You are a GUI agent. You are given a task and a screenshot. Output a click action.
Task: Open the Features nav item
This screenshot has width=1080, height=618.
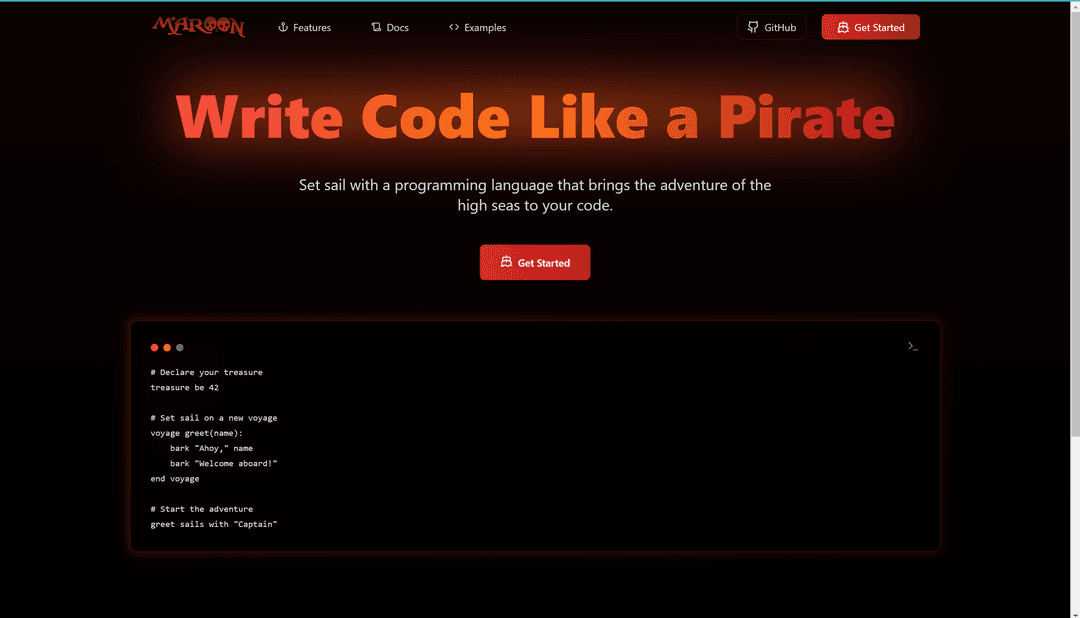311,28
